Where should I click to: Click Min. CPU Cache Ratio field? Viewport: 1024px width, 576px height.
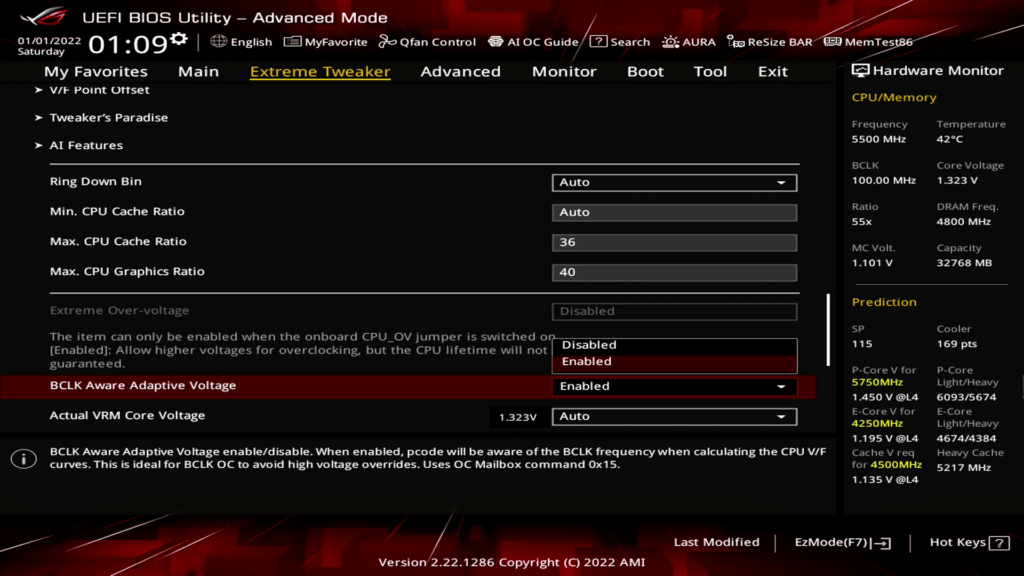674,212
